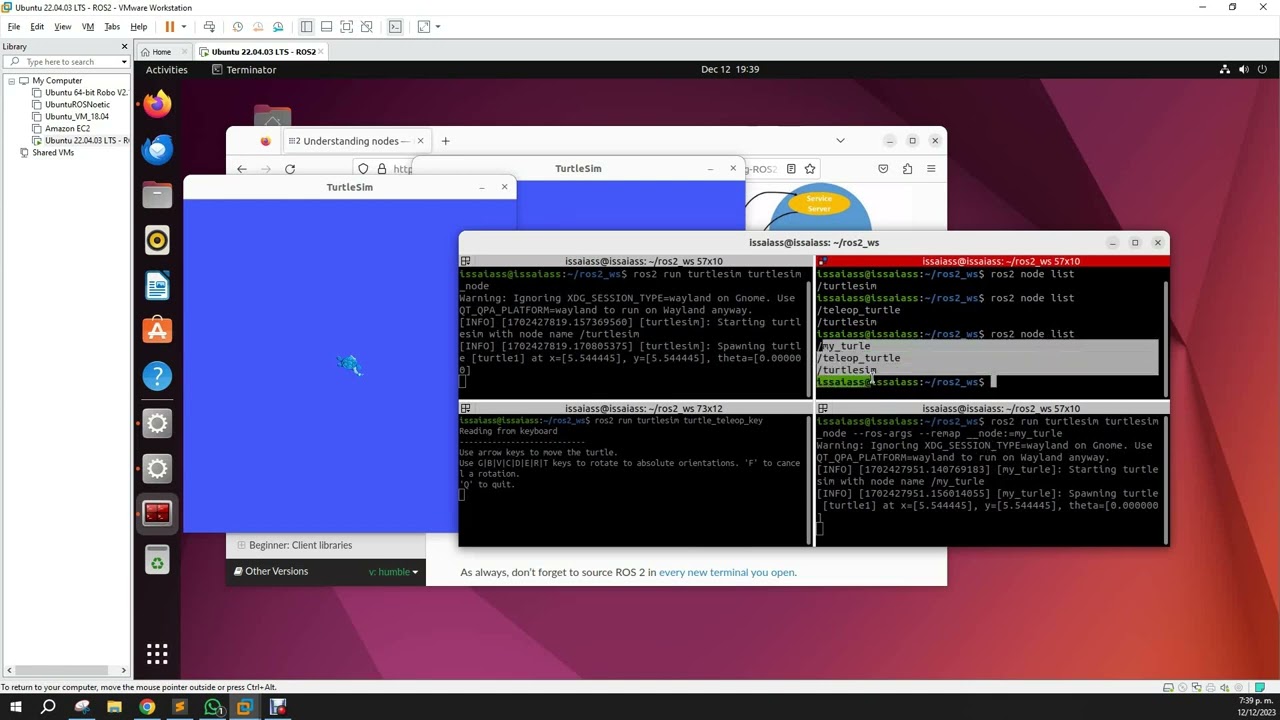Open the View menu
Image resolution: width=1280 pixels, height=720 pixels.
pos(62,27)
